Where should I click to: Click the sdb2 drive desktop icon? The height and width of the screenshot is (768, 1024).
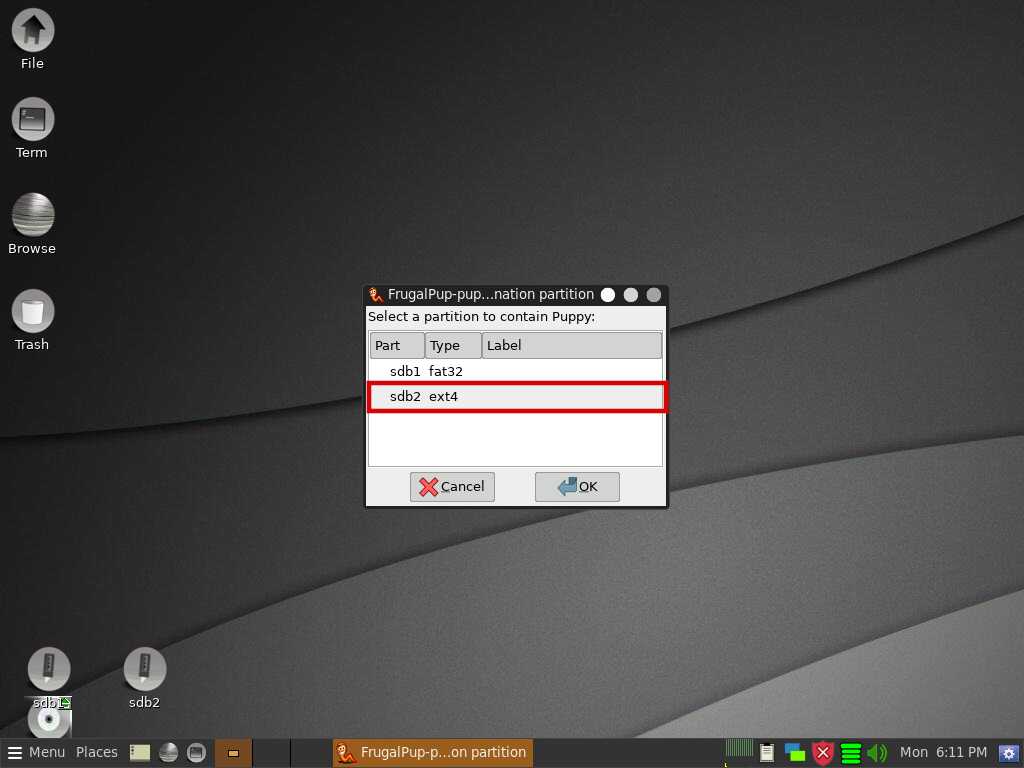click(144, 670)
